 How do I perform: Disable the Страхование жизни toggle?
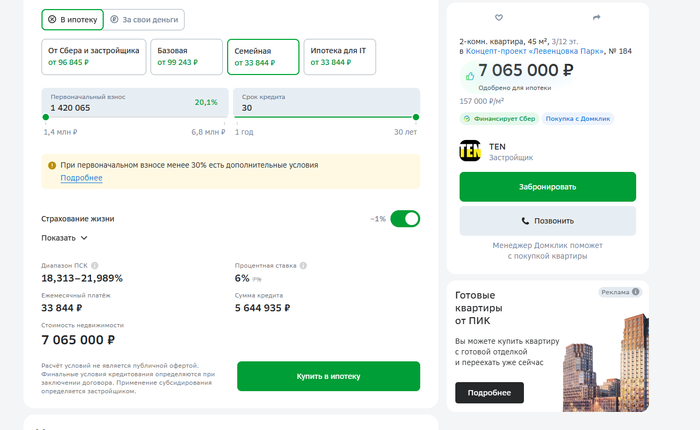(404, 218)
